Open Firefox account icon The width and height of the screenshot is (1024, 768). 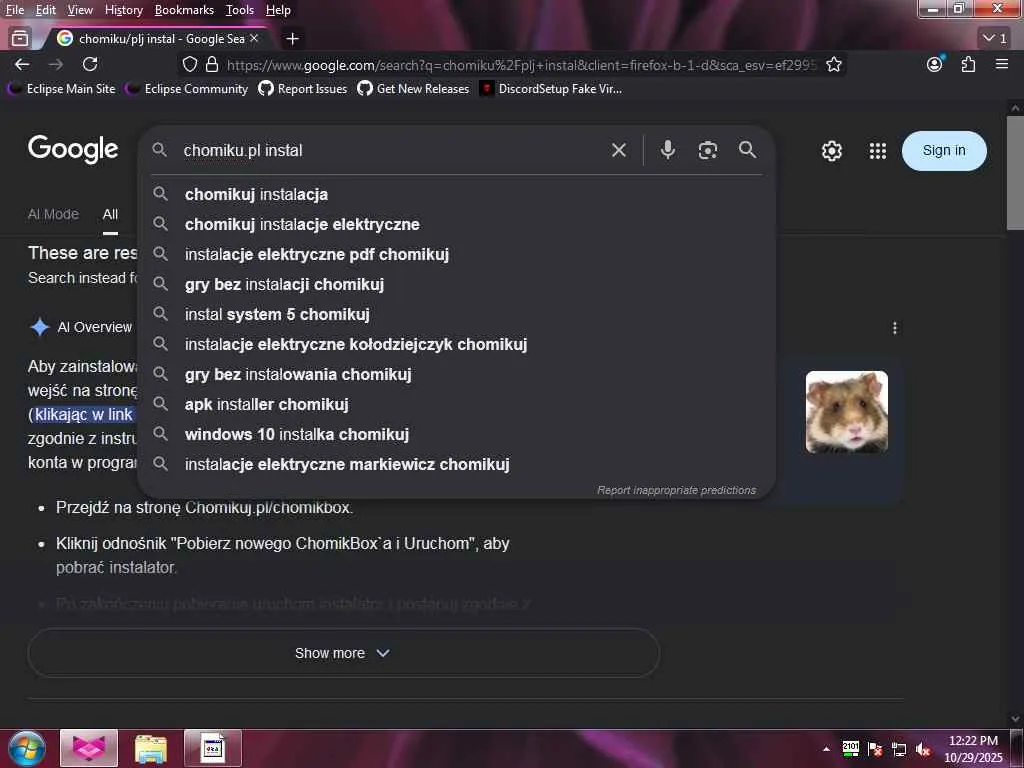[935, 64]
